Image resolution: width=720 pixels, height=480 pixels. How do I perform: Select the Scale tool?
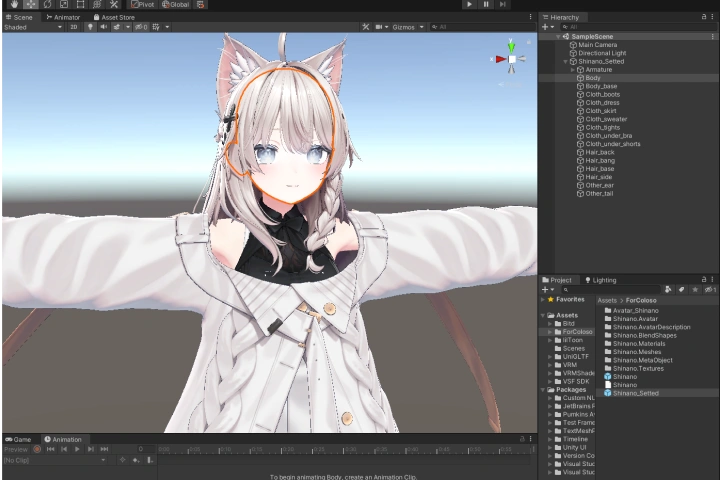64,4
